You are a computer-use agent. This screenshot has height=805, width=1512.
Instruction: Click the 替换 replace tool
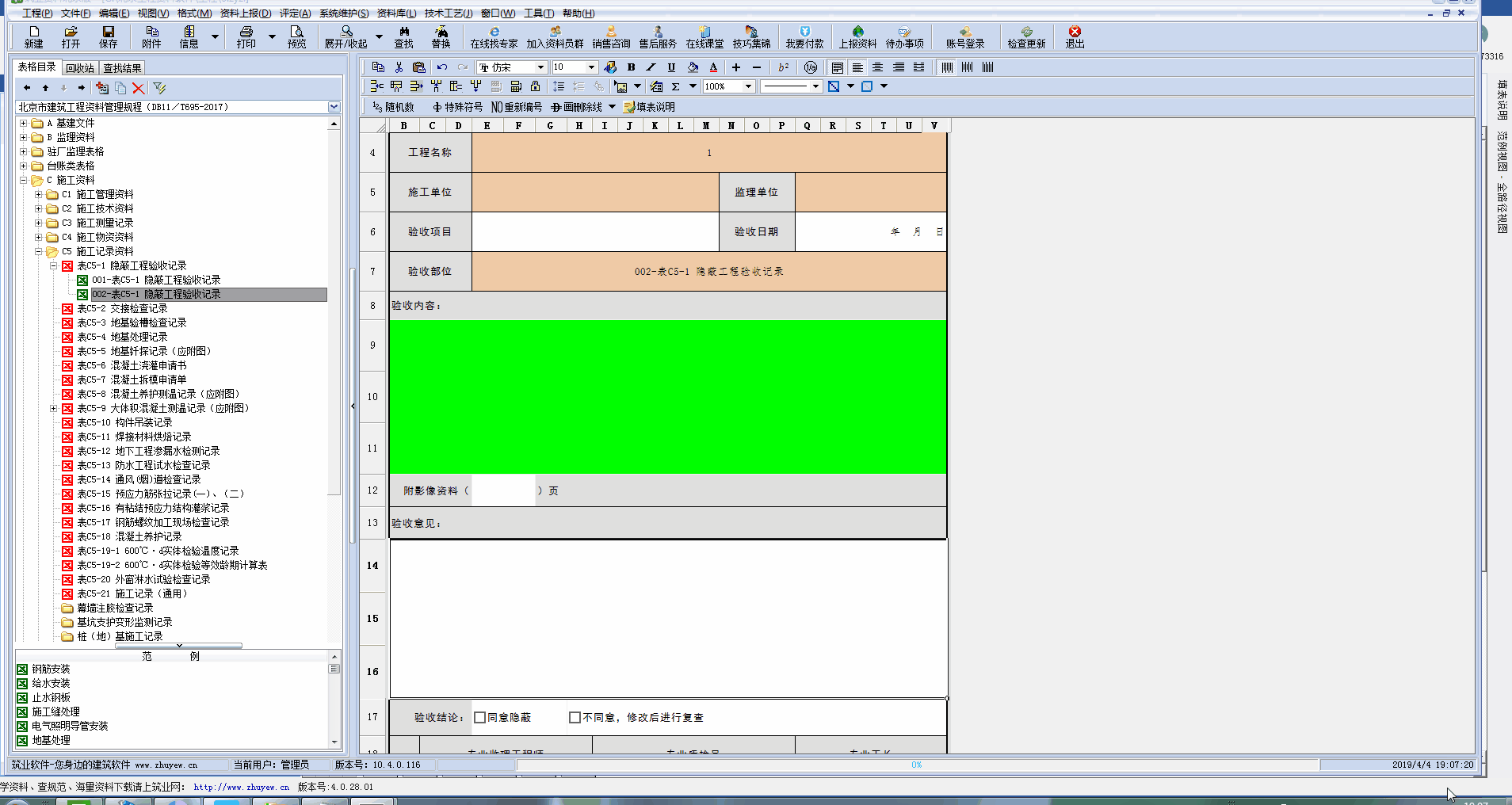(441, 36)
